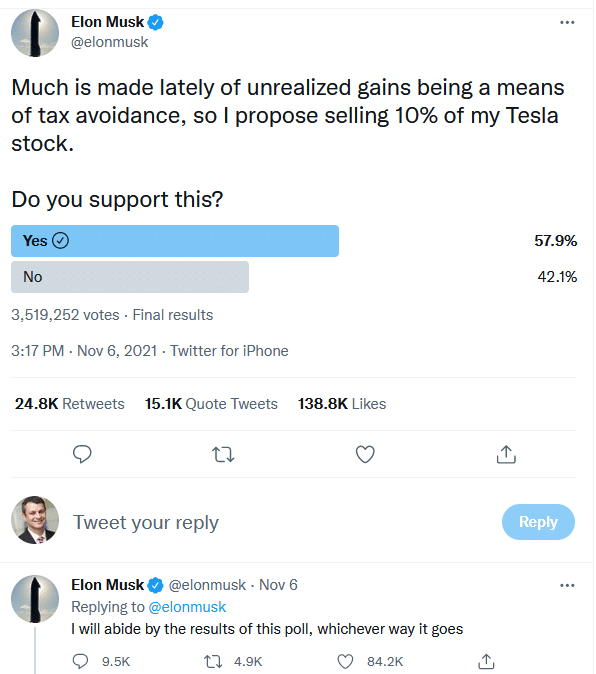Share the main tweet via share icon

pos(506,454)
